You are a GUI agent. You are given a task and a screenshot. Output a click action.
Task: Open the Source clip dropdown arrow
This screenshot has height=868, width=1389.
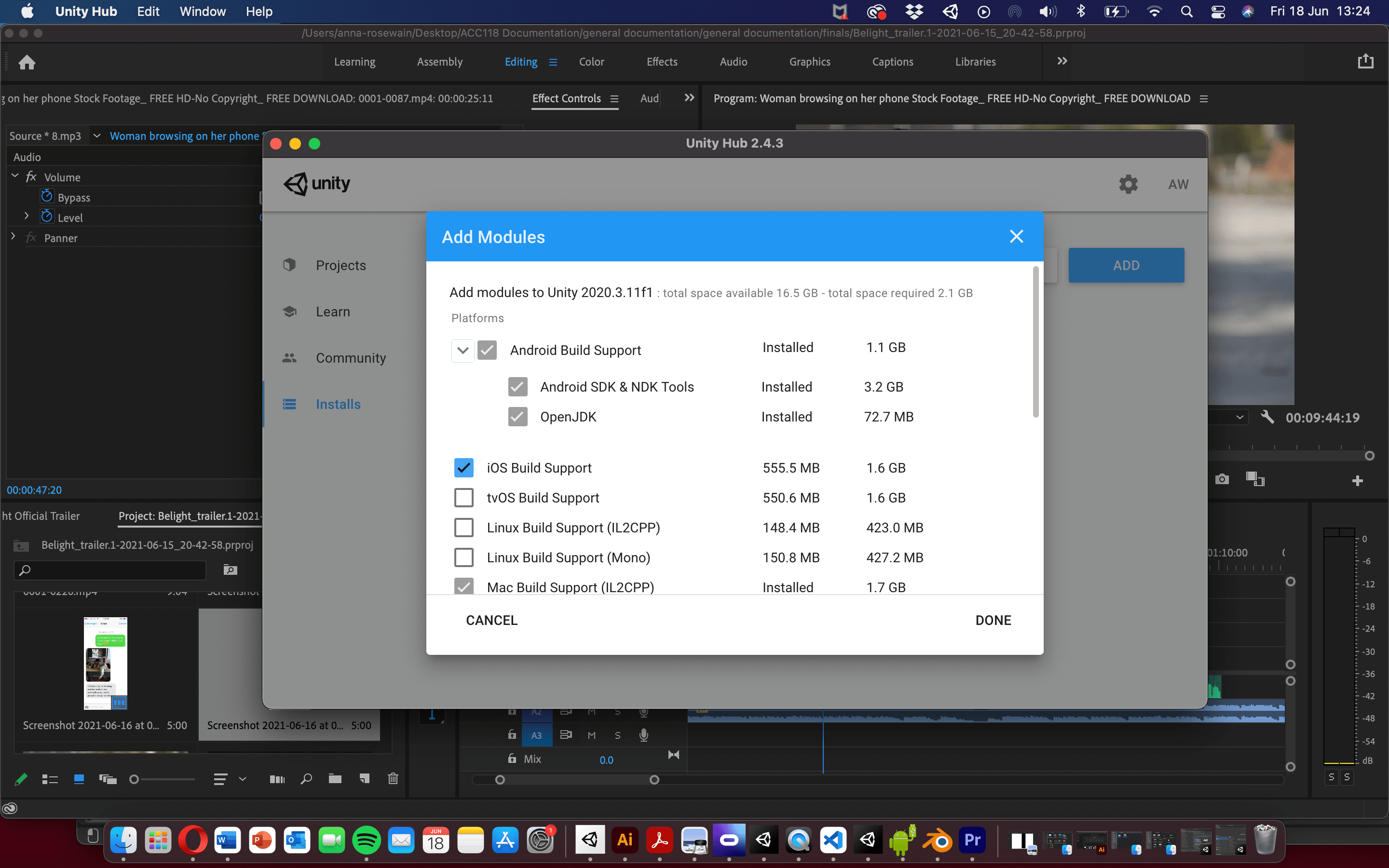point(96,136)
